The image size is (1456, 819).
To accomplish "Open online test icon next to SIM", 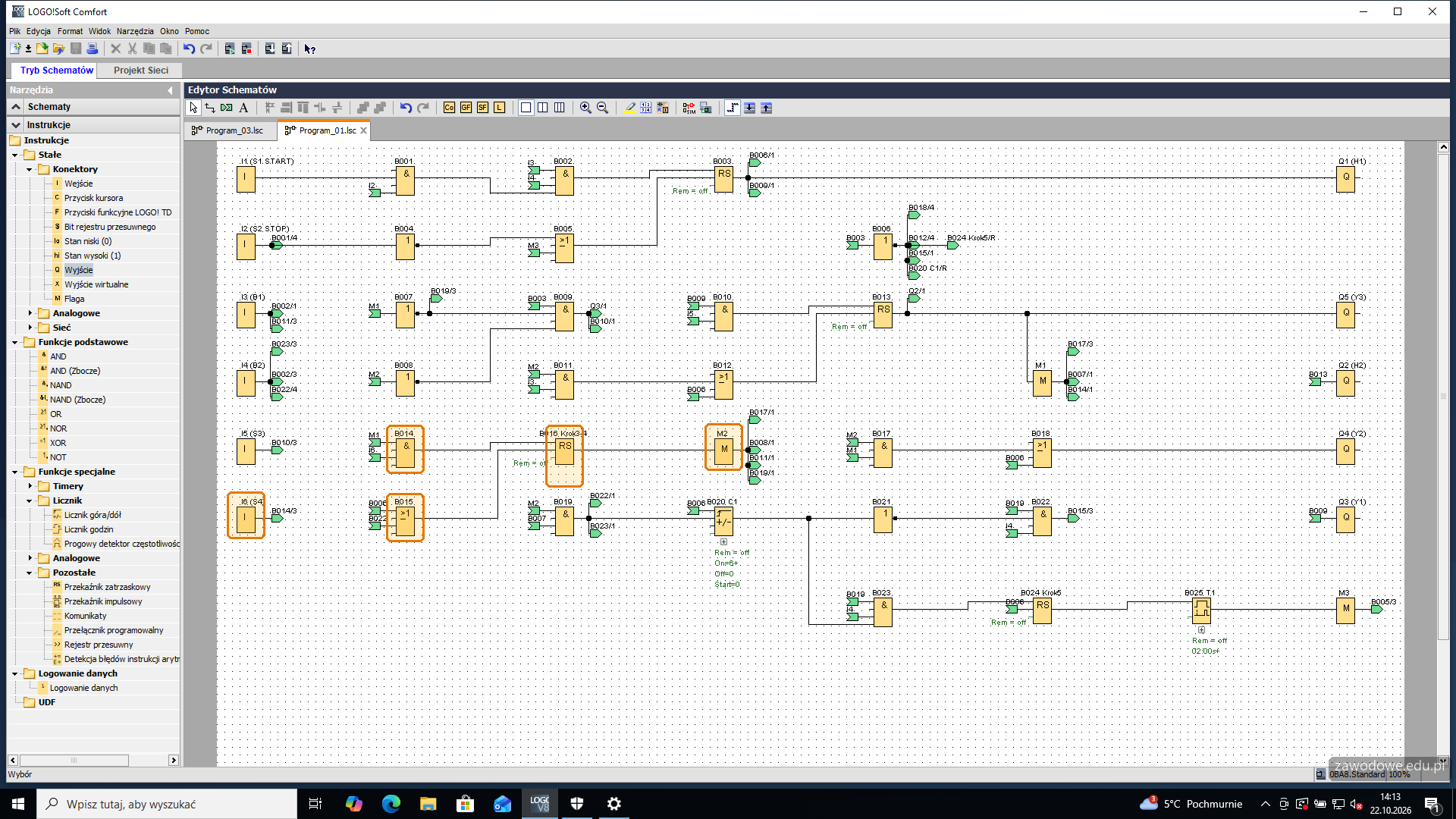I will click(705, 108).
